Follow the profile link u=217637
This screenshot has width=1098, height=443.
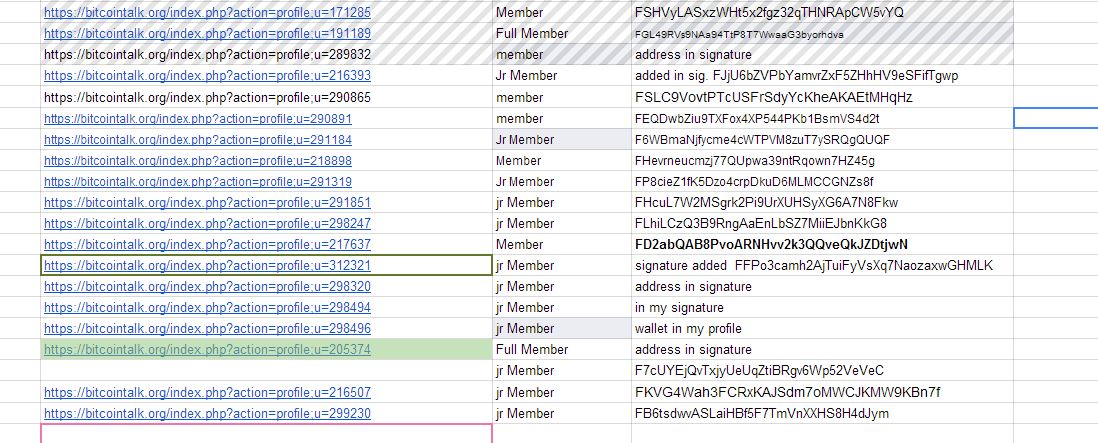tap(207, 244)
